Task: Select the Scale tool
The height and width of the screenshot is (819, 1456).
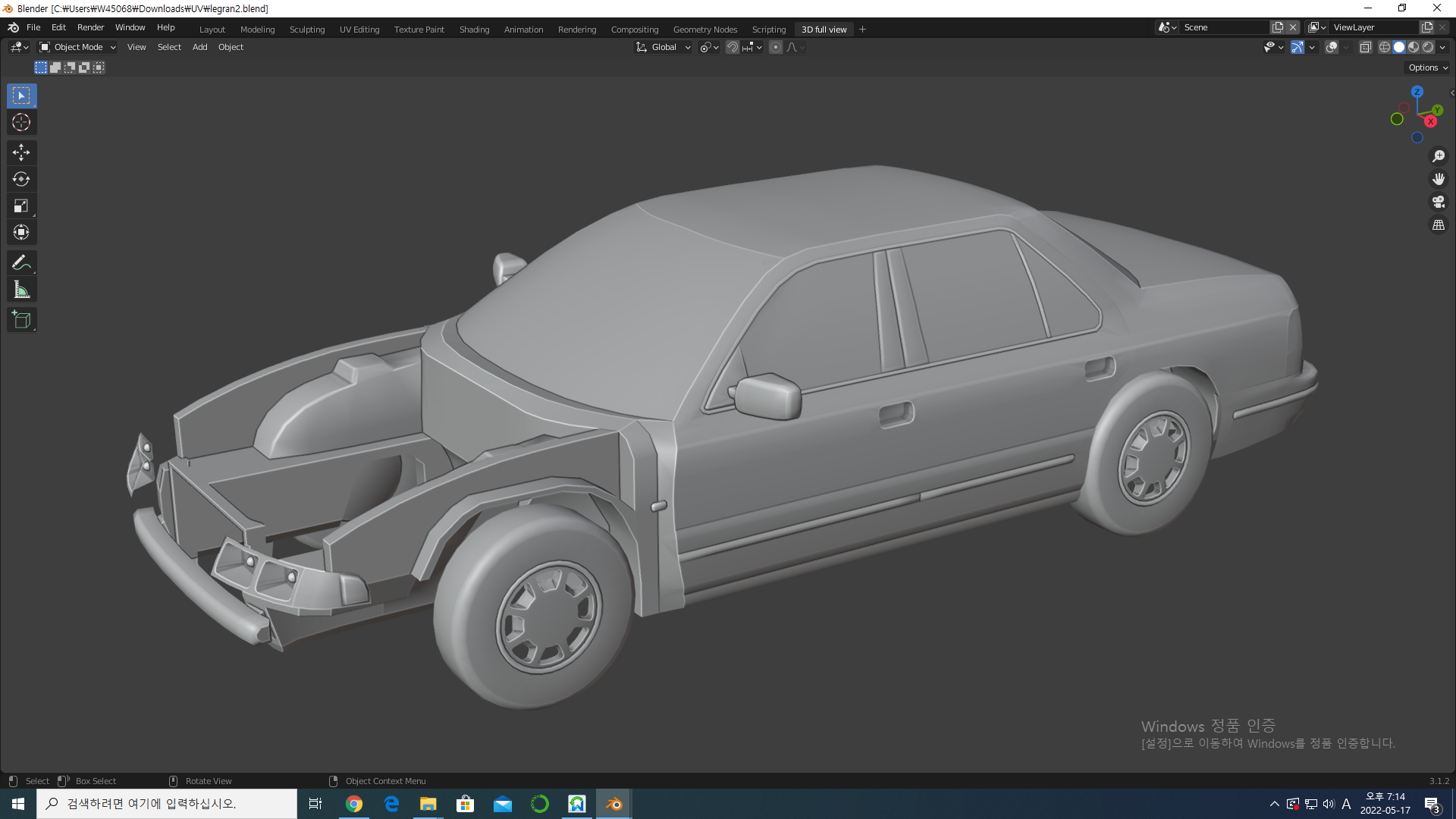Action: tap(21, 206)
